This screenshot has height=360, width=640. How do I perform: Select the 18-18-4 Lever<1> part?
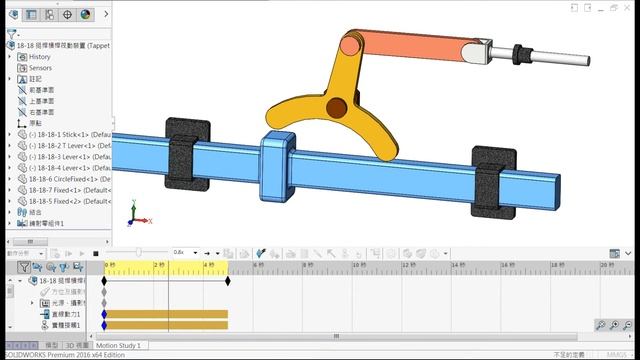point(69,168)
